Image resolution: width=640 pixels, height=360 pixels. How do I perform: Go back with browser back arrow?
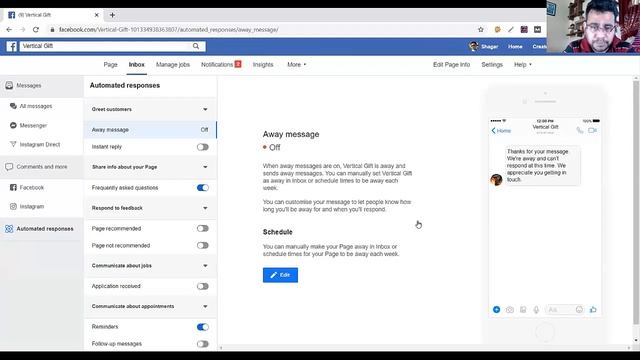pyautogui.click(x=9, y=29)
